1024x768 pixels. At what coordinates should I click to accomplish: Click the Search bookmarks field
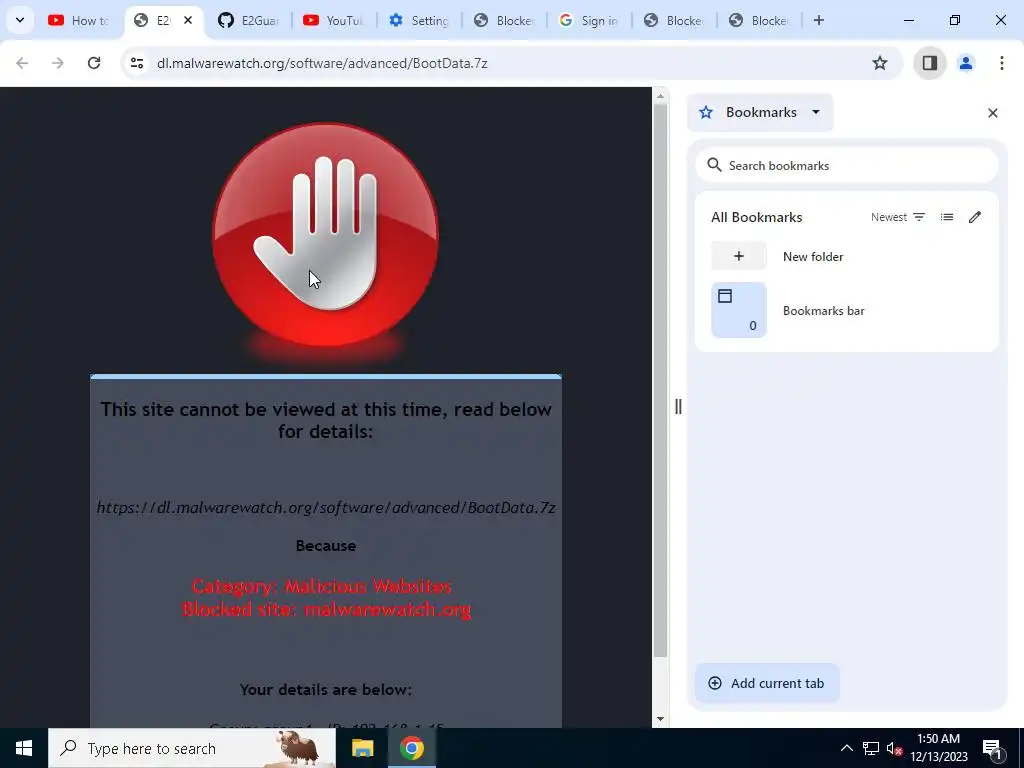pyautogui.click(x=847, y=165)
